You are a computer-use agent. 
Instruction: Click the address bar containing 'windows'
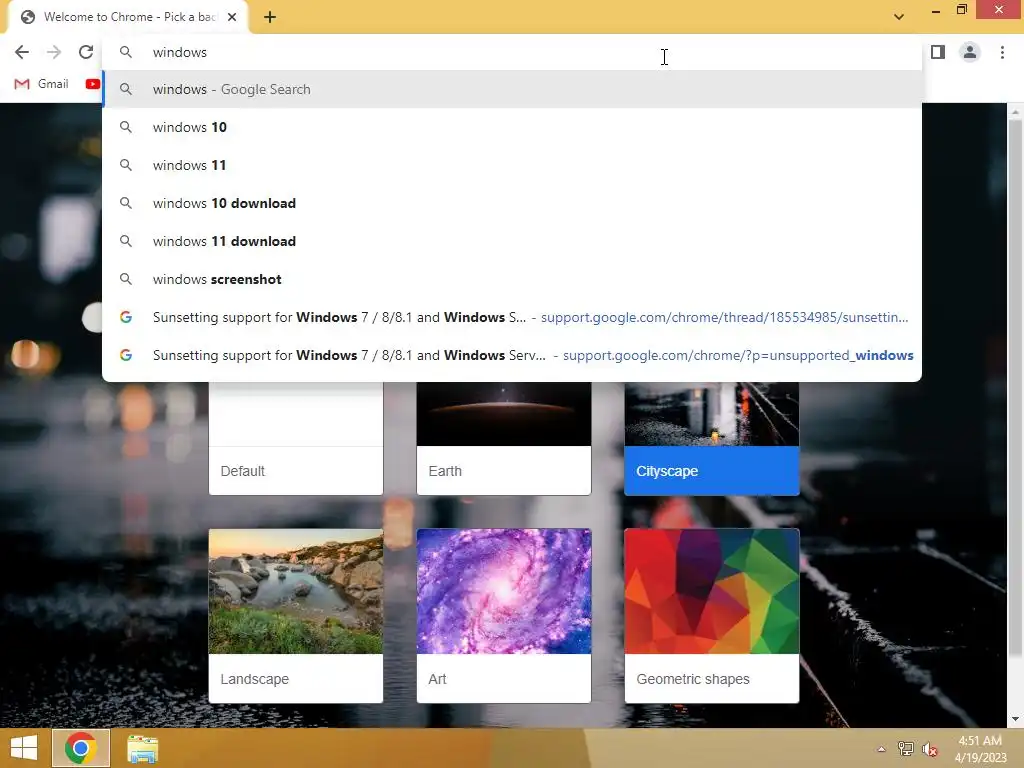point(512,52)
